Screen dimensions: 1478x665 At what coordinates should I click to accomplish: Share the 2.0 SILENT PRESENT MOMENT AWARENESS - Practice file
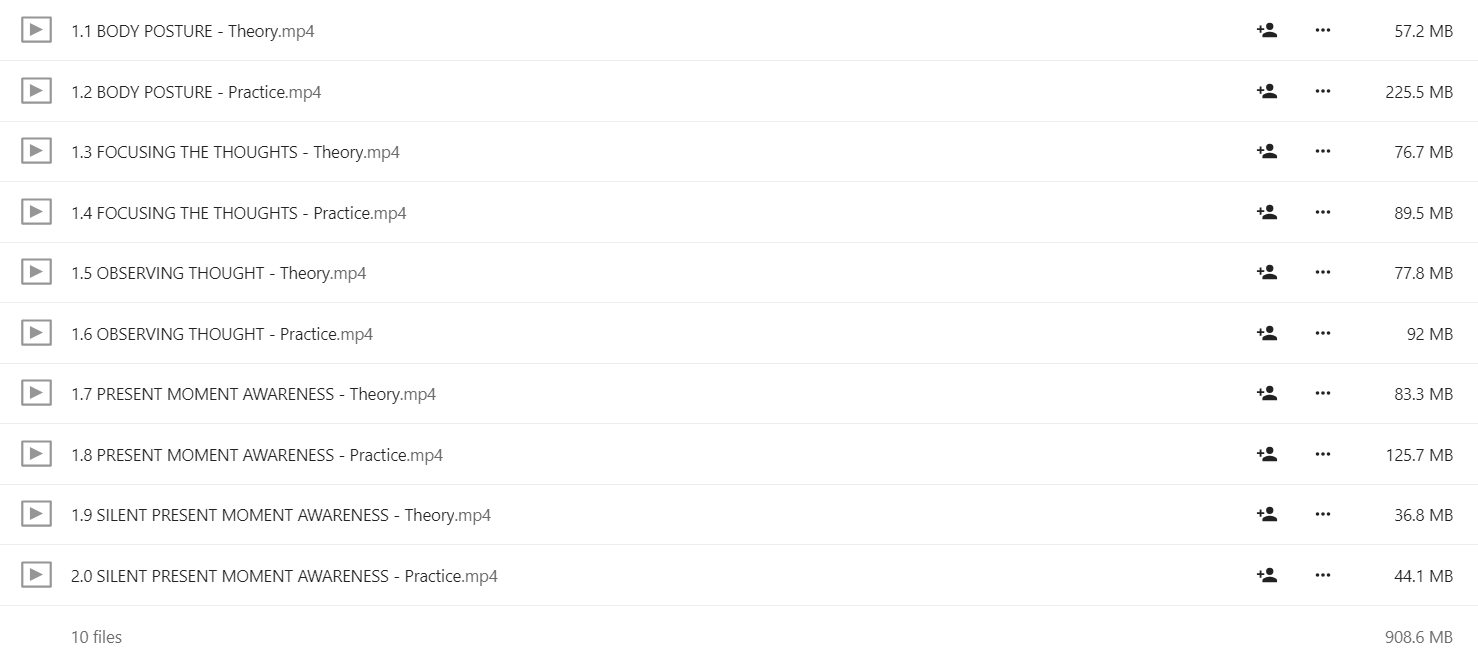tap(1266, 575)
